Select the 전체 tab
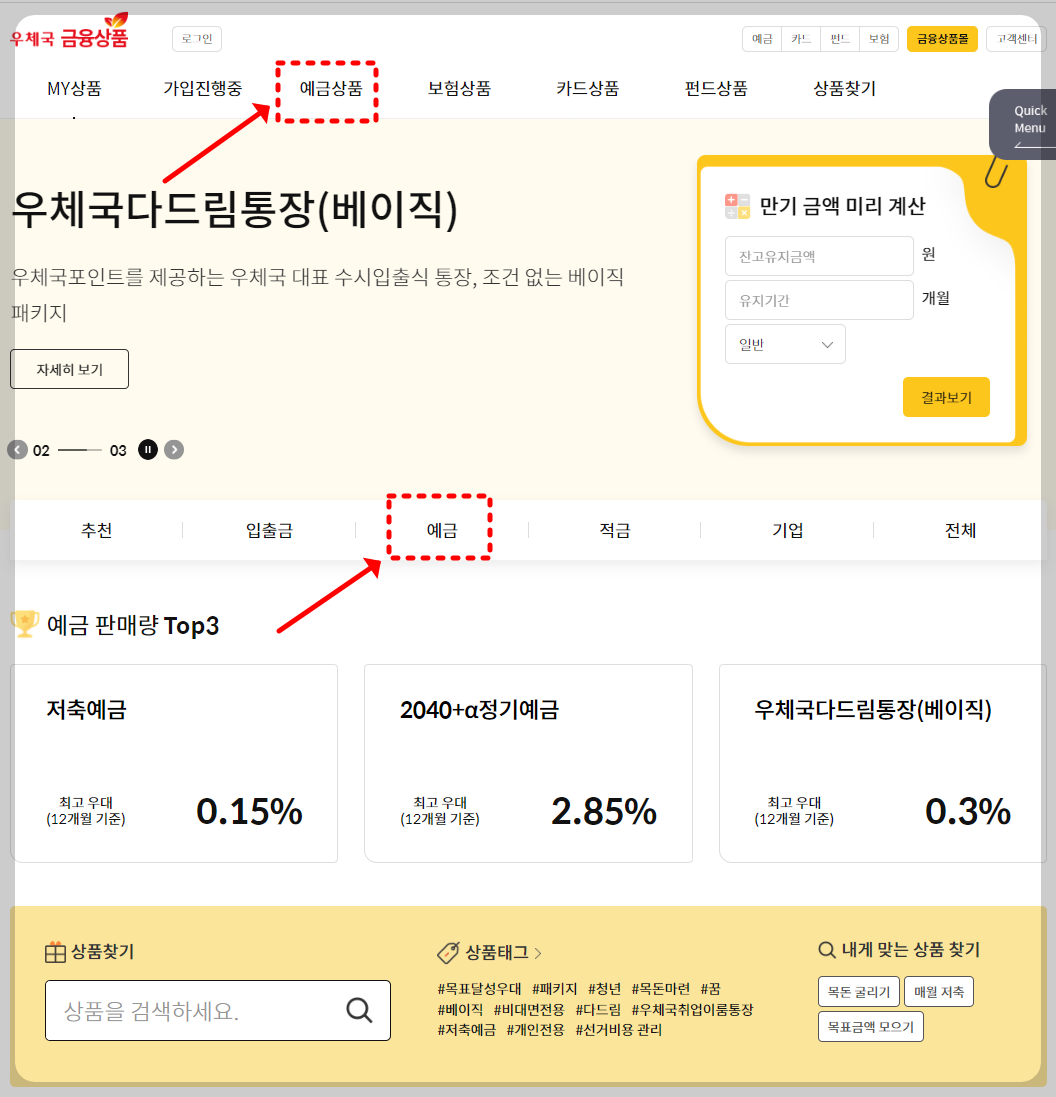1056x1097 pixels. point(960,530)
